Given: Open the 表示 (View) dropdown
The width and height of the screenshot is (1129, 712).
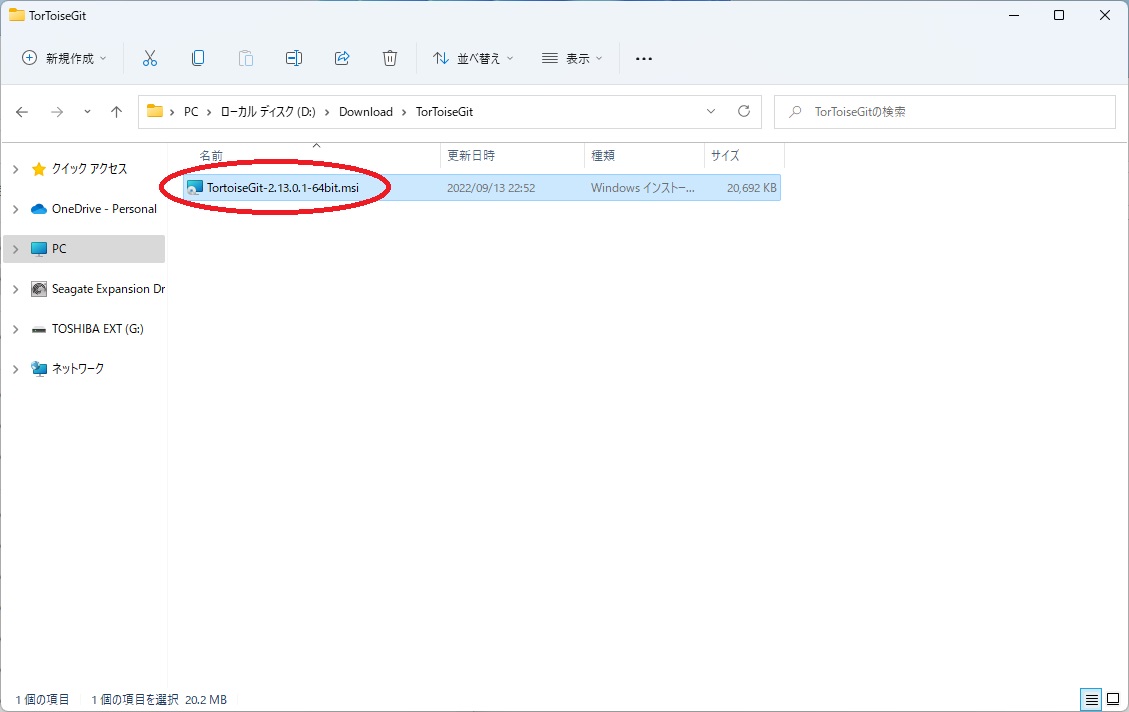Looking at the screenshot, I should [x=572, y=58].
